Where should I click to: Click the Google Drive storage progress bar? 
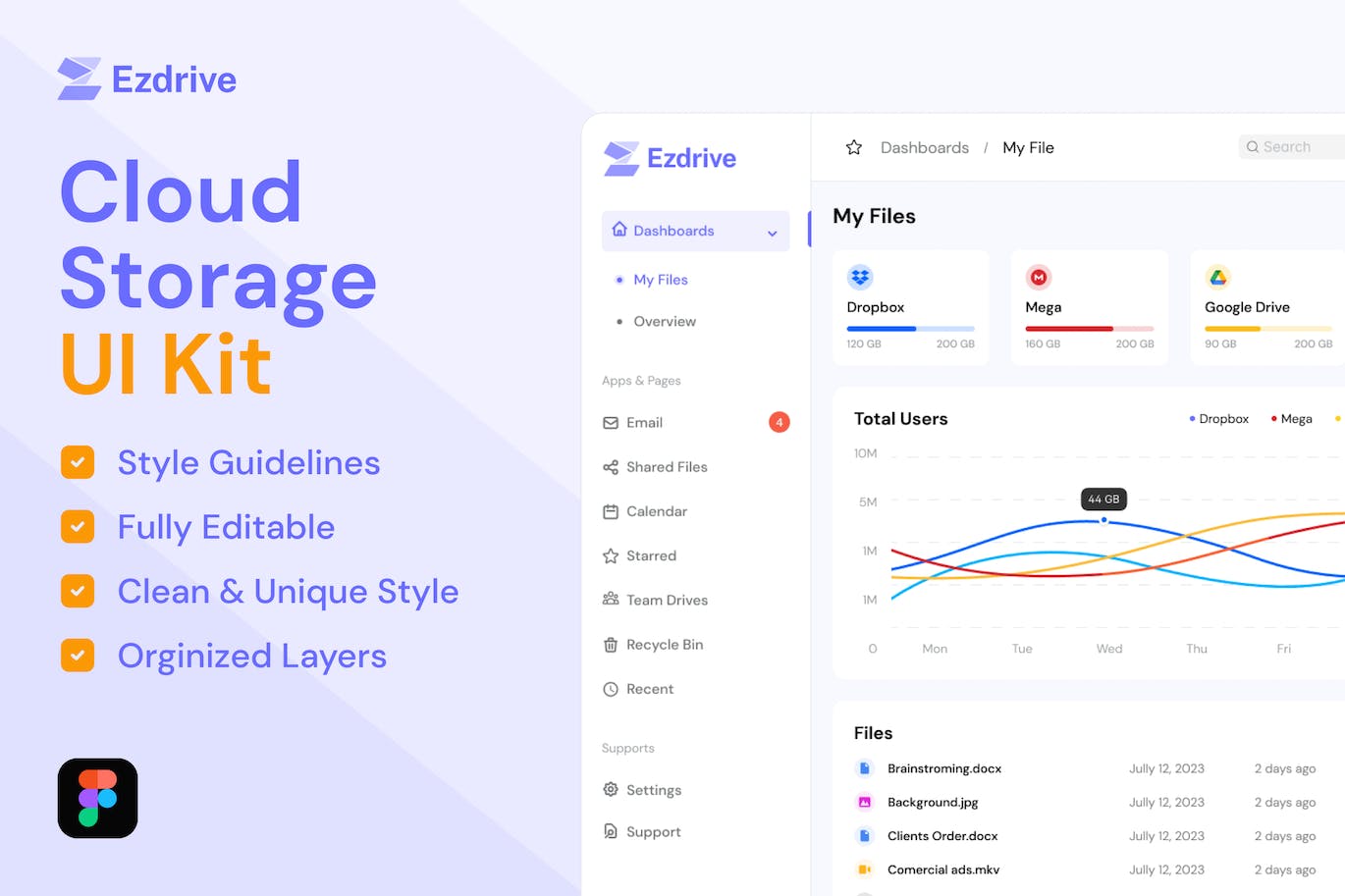(1268, 329)
